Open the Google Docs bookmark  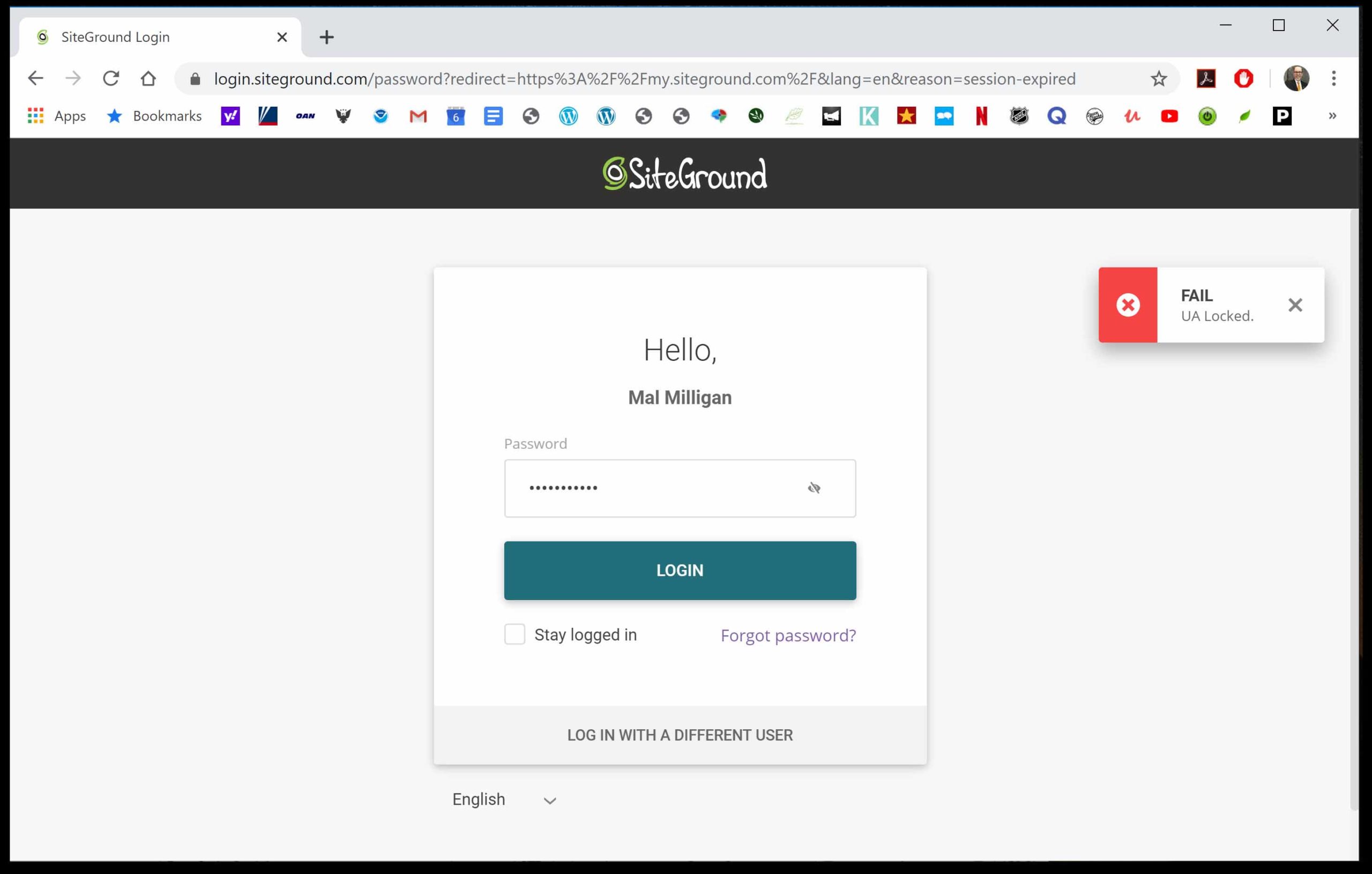pyautogui.click(x=493, y=116)
